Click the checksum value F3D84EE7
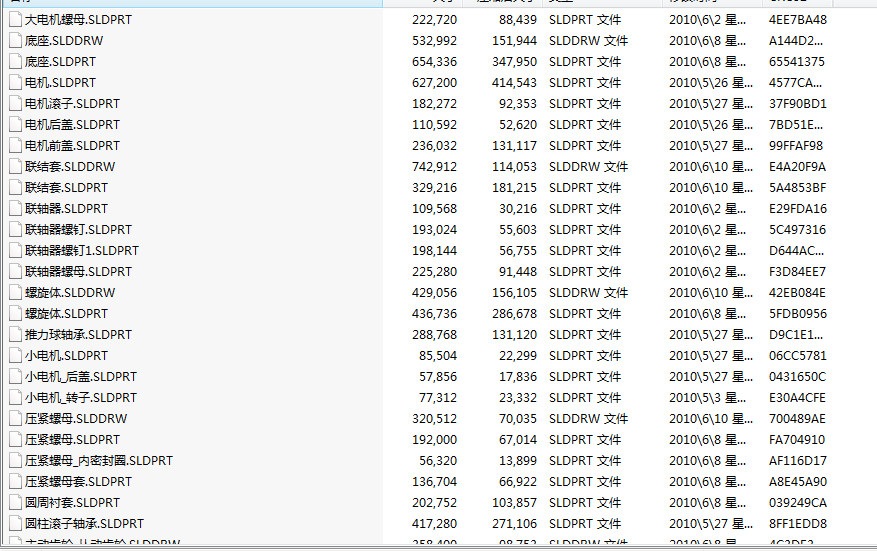 click(798, 272)
